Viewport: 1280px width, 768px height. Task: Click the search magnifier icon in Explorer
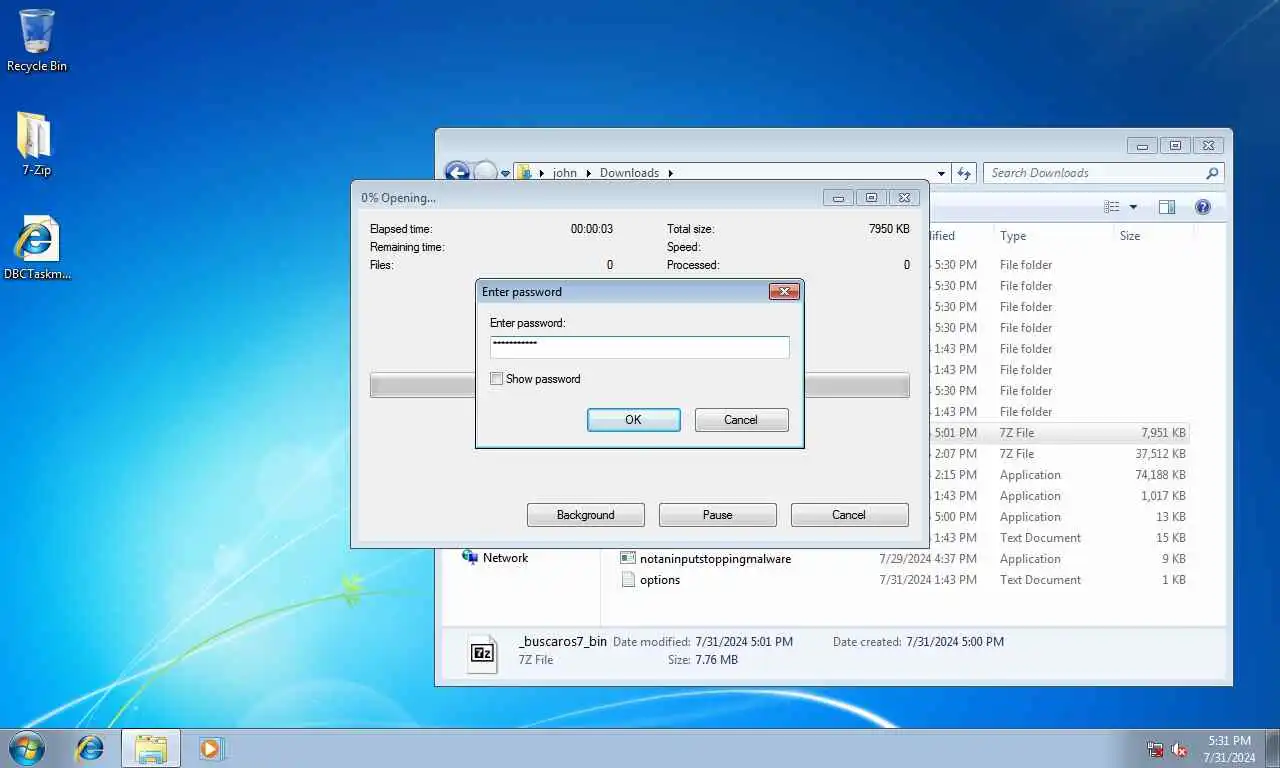tap(1212, 173)
